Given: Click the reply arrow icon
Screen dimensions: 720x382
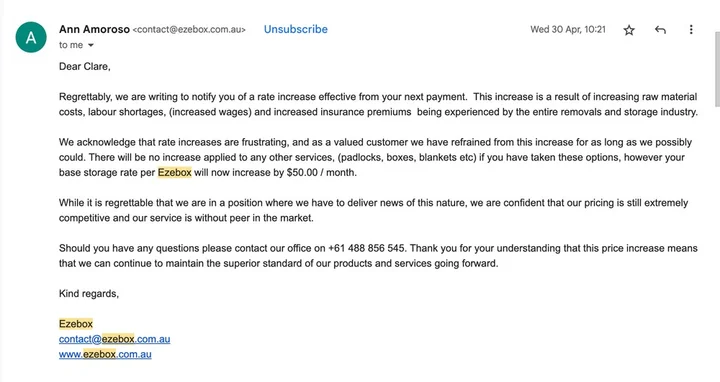Looking at the screenshot, I should click(660, 30).
